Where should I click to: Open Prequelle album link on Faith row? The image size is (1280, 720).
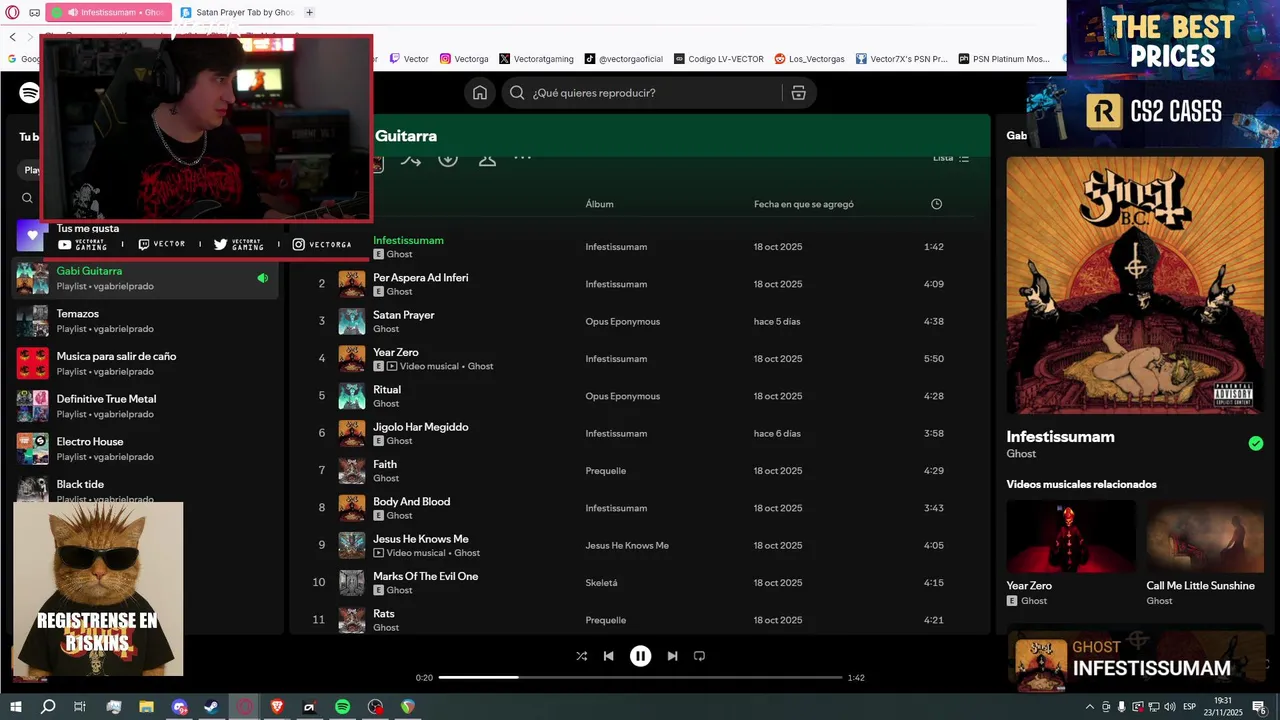point(605,471)
